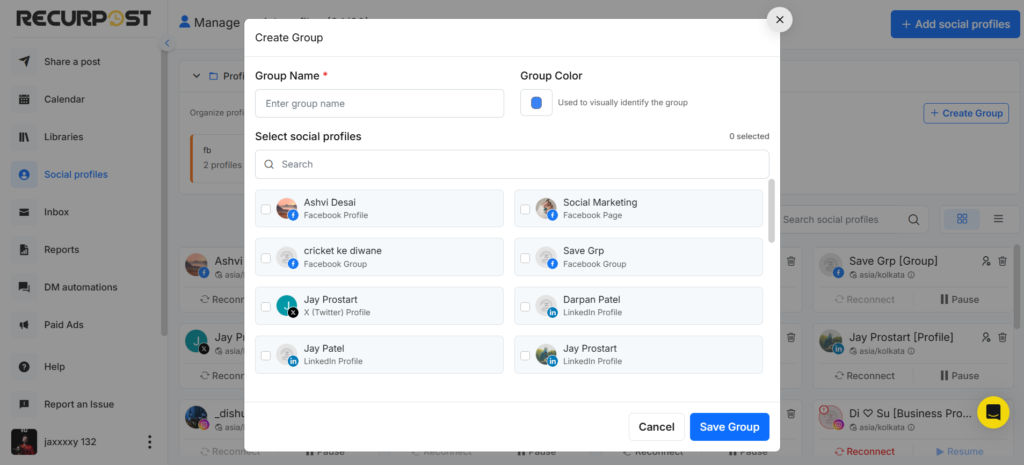
Task: Select the Darpan Patel LinkedIn checkbox
Action: (525, 306)
